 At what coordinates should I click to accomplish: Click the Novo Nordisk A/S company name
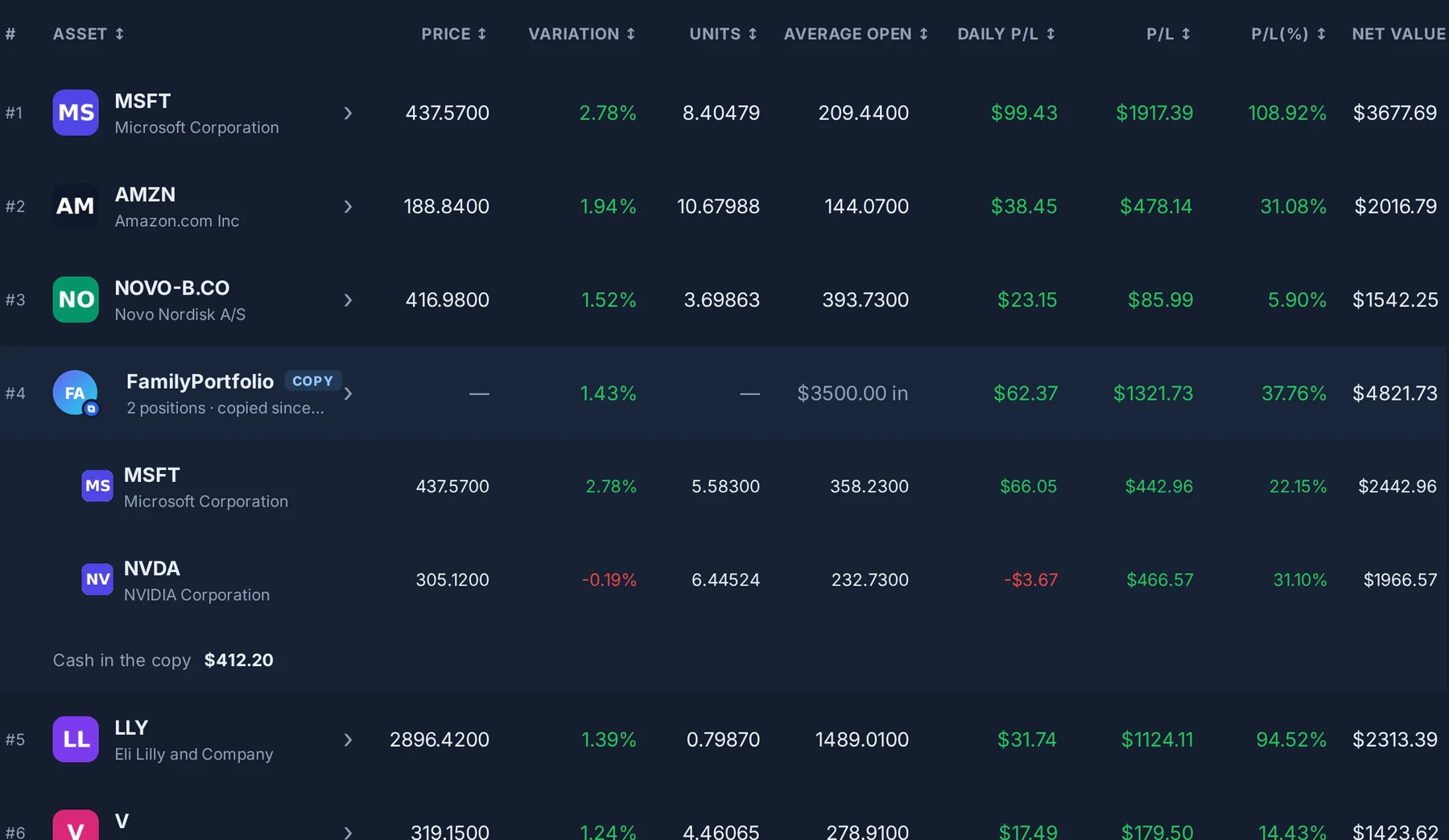point(180,314)
